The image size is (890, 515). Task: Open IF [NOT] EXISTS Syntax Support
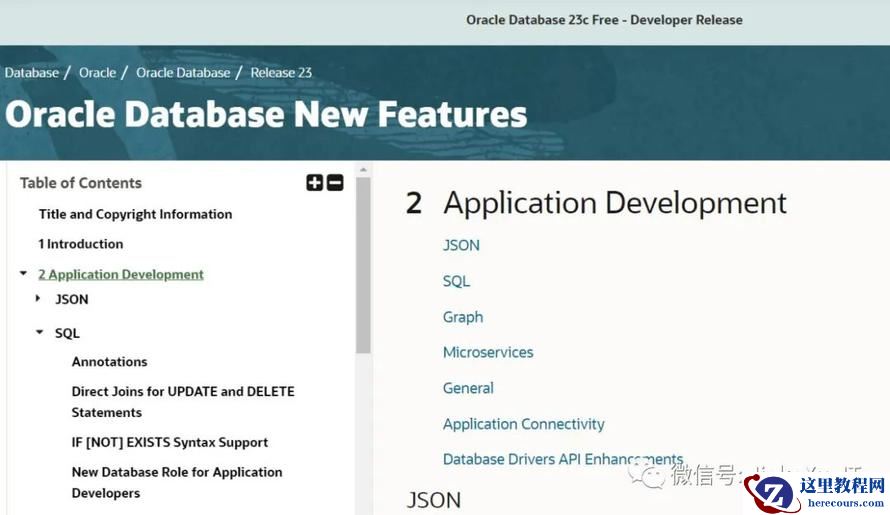(x=170, y=442)
